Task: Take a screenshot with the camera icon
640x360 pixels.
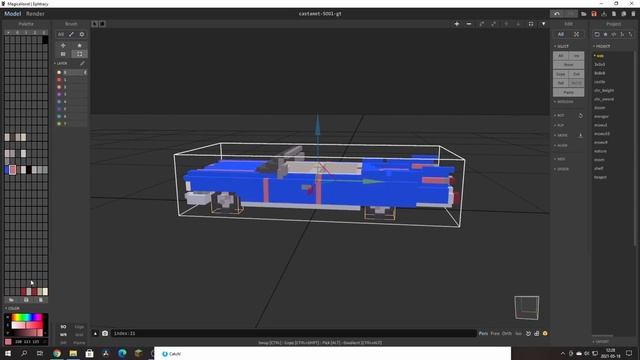Action: pos(105,333)
